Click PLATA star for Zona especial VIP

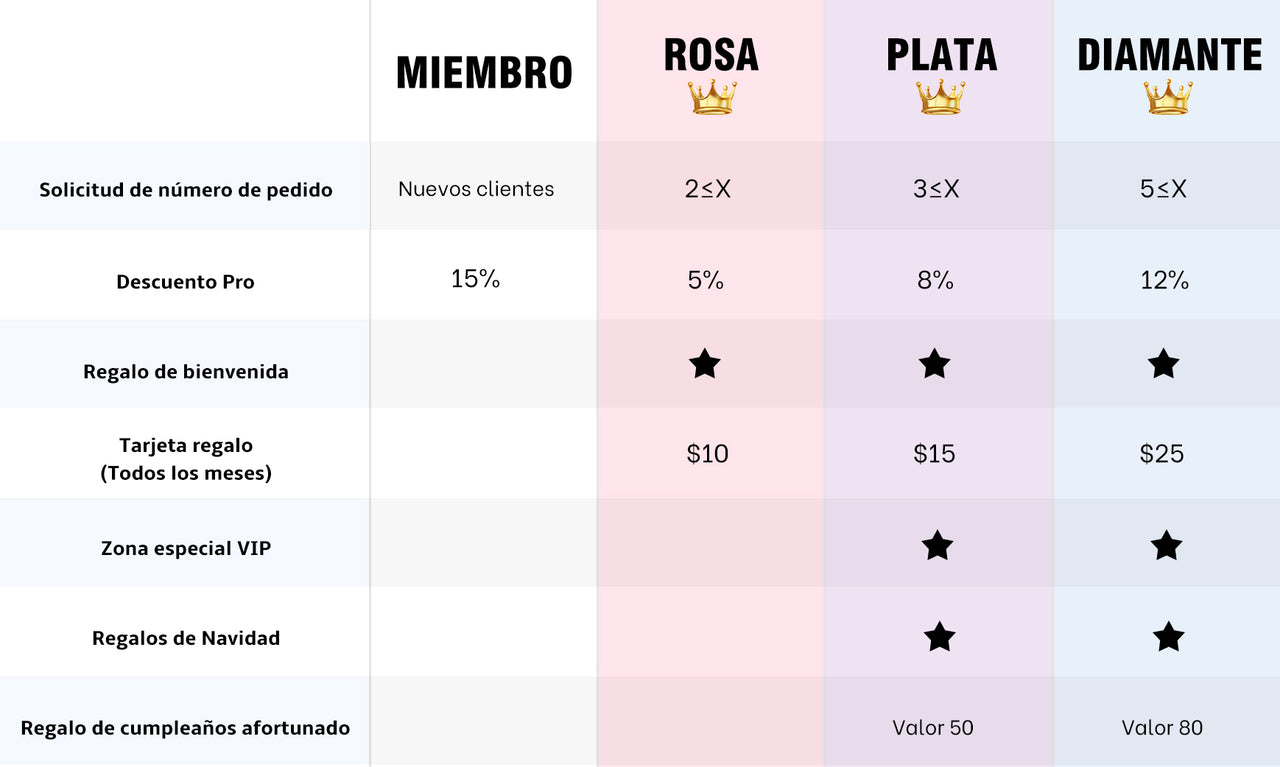coord(937,546)
